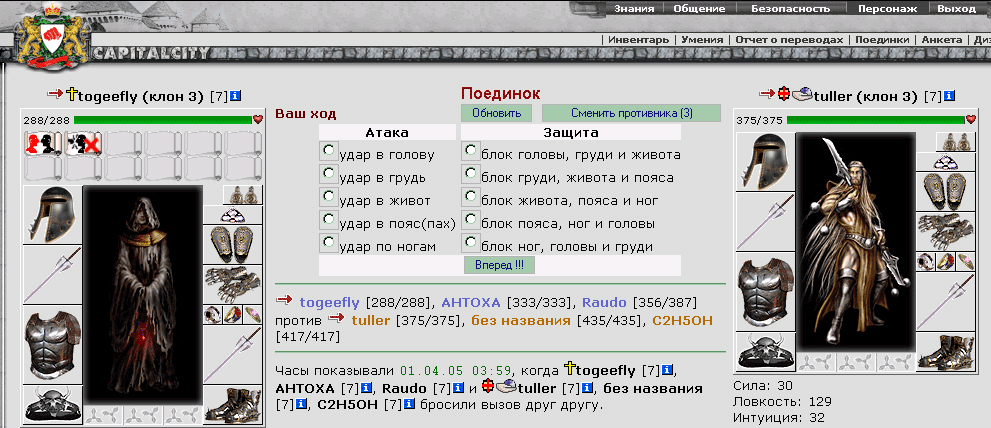This screenshot has height=428, width=991.
Task: Click 'C2H5OH' name in team list
Action: (x=683, y=321)
